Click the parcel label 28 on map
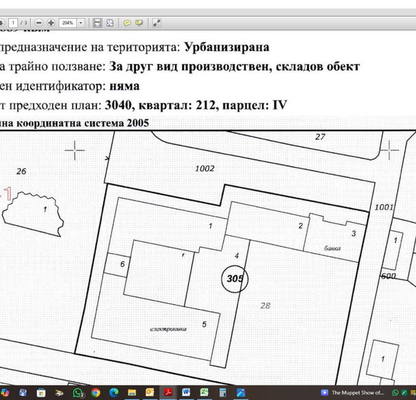This screenshot has height=400, width=416. (x=265, y=305)
